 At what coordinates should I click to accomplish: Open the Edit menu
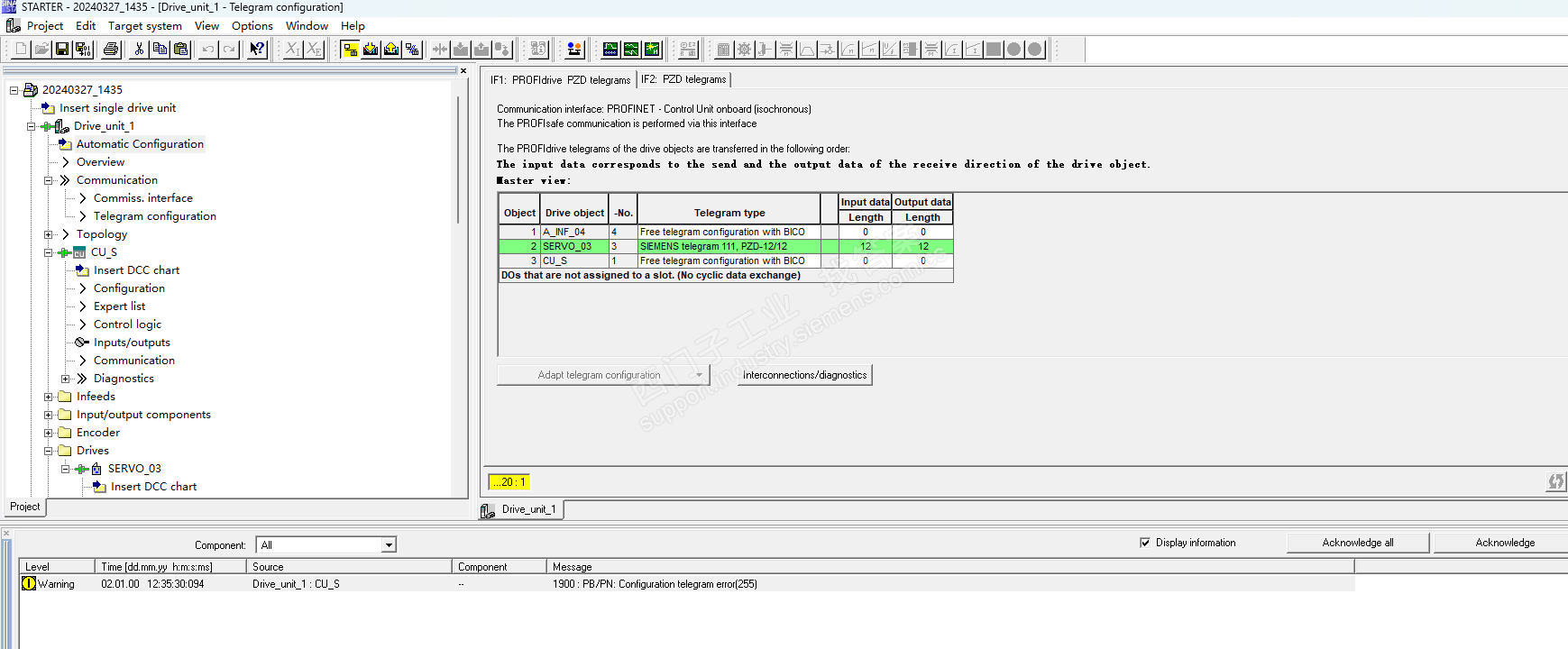coord(86,26)
